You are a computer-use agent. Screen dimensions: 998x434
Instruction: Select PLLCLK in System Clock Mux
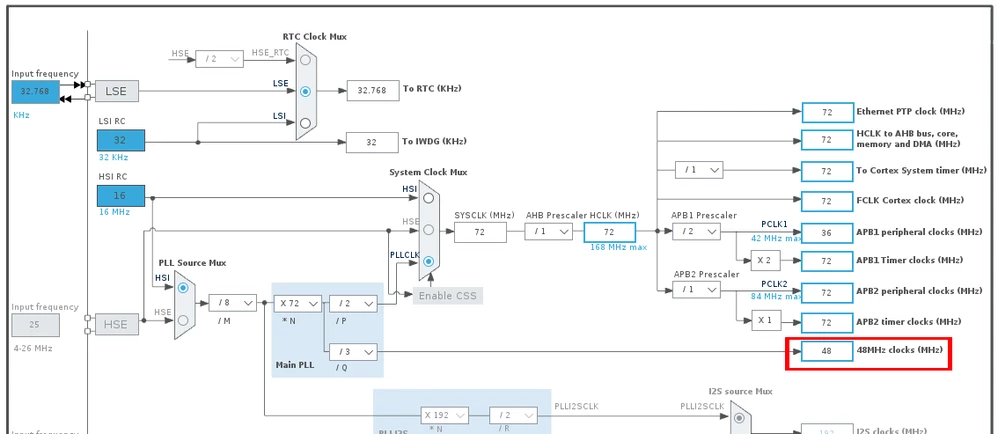(428, 262)
